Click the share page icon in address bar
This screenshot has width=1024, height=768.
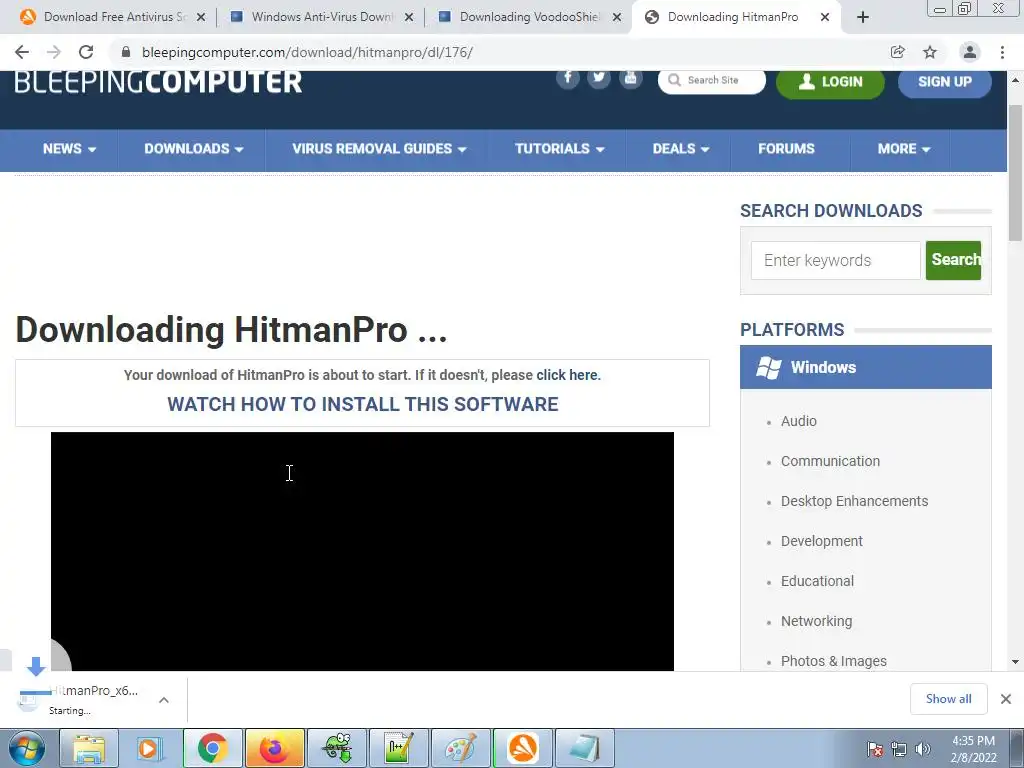coord(897,52)
